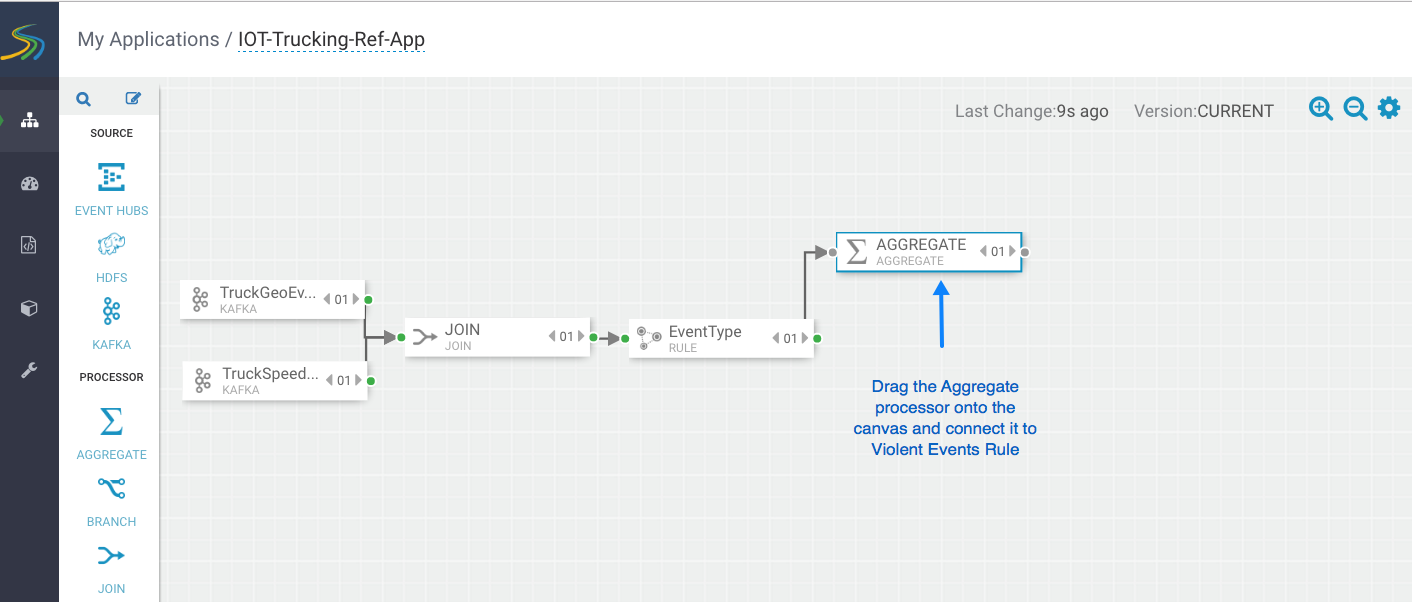1412x602 pixels.
Task: Search components with the magnifier icon
Action: 84,99
